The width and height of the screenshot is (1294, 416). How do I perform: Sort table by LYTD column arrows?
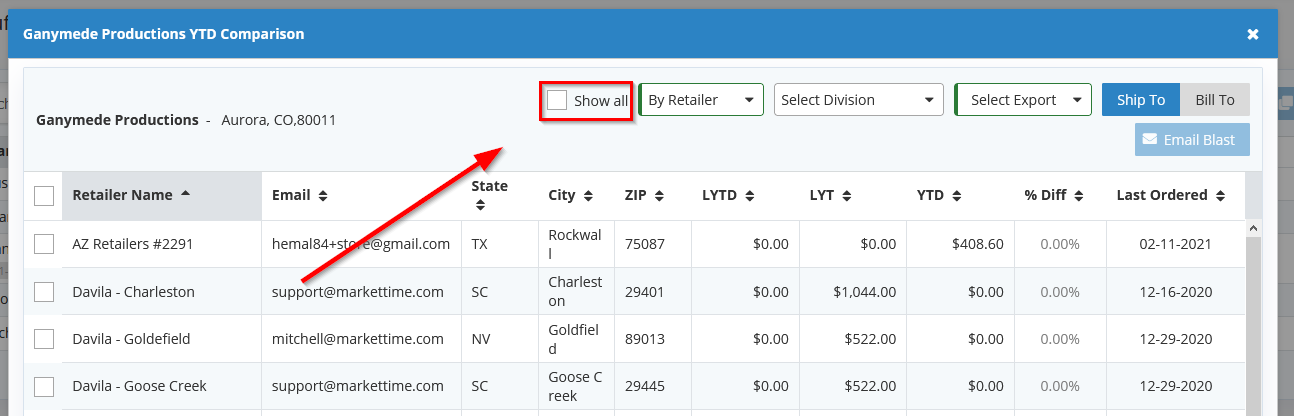click(x=749, y=196)
